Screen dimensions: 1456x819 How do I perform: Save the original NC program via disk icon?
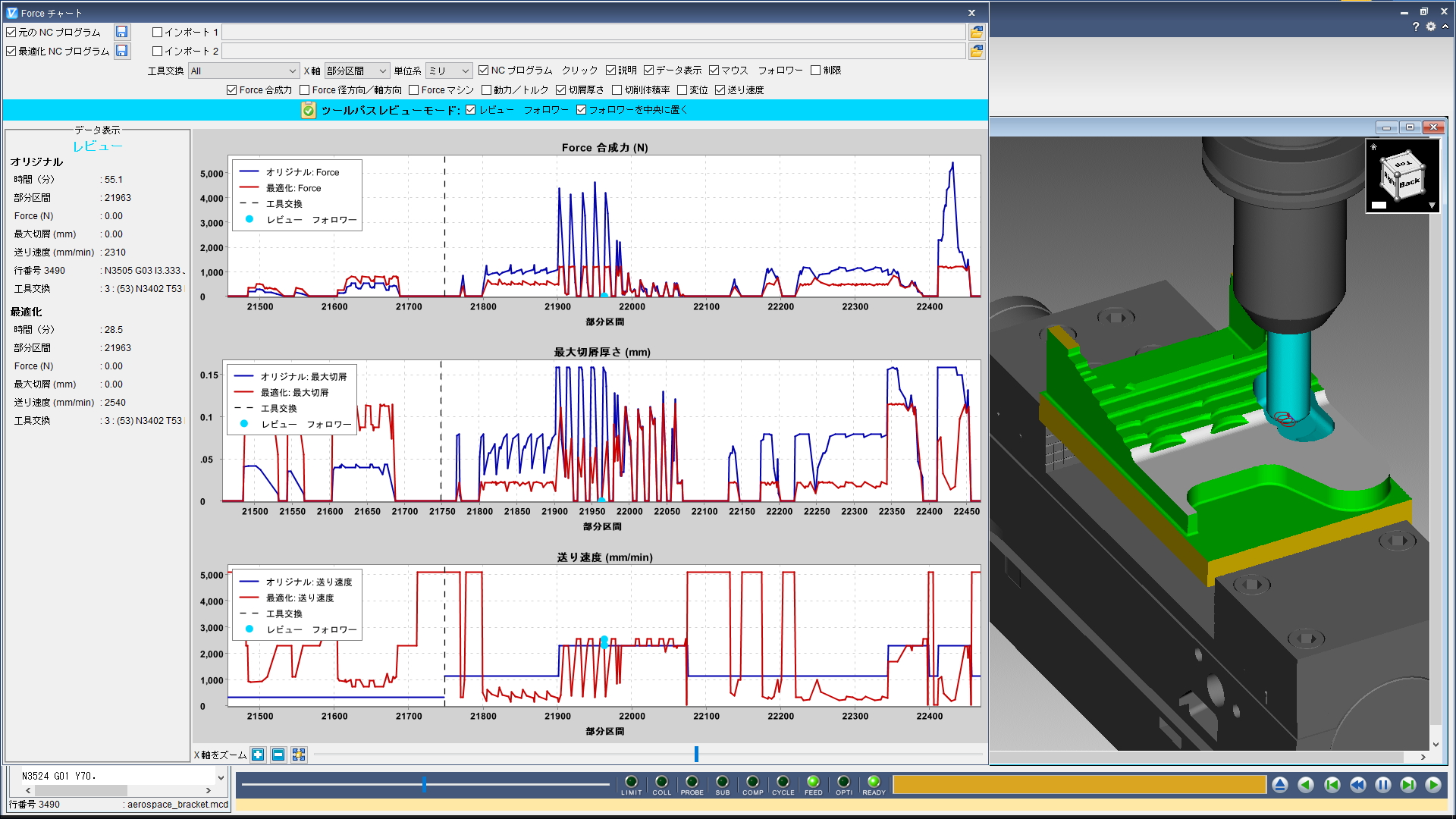(121, 32)
